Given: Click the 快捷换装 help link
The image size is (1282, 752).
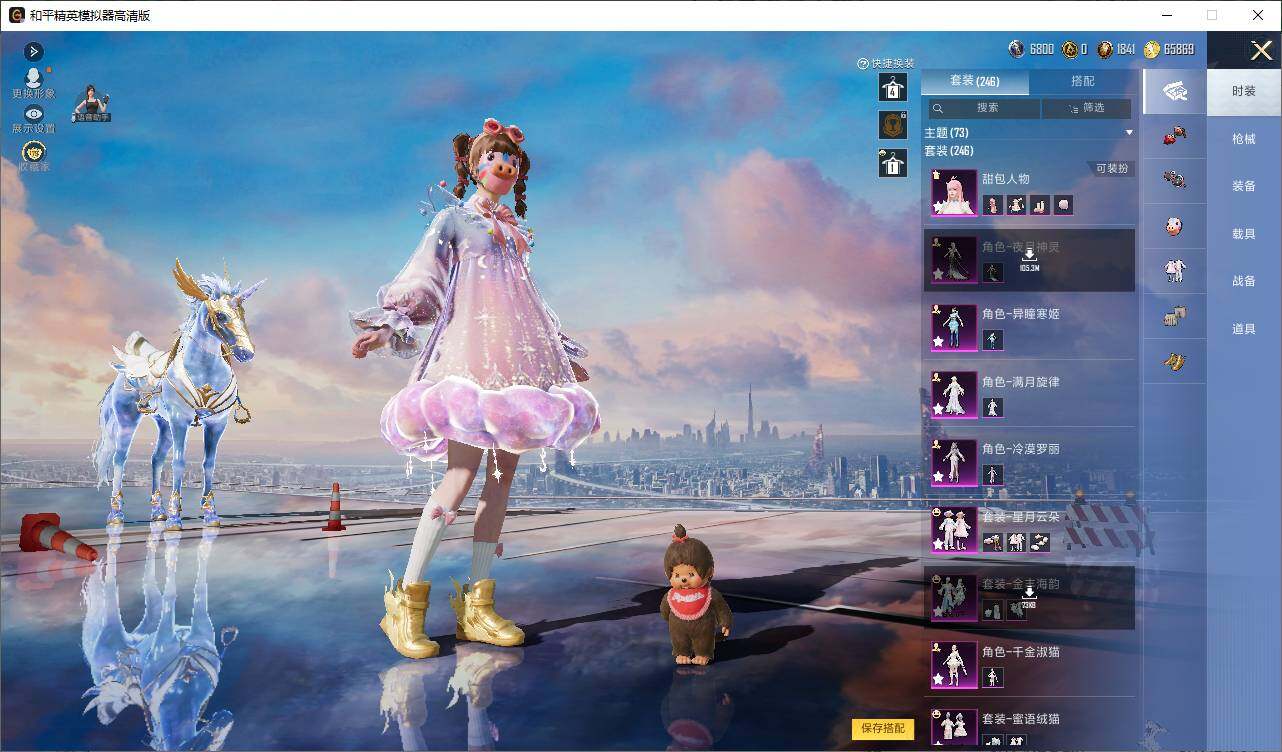Looking at the screenshot, I should [886, 63].
